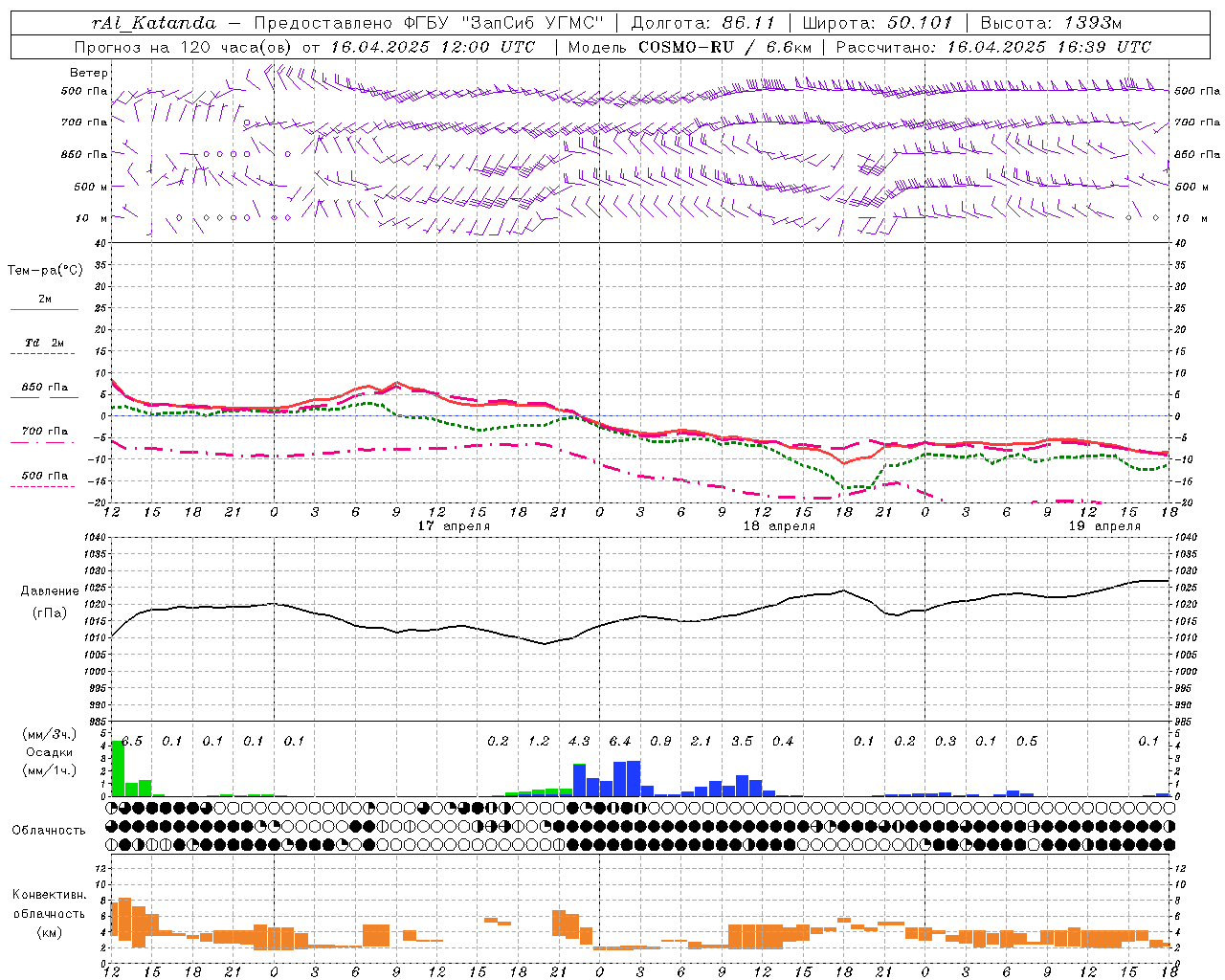Click the 17 апреля date label
1225x980 pixels.
click(454, 526)
